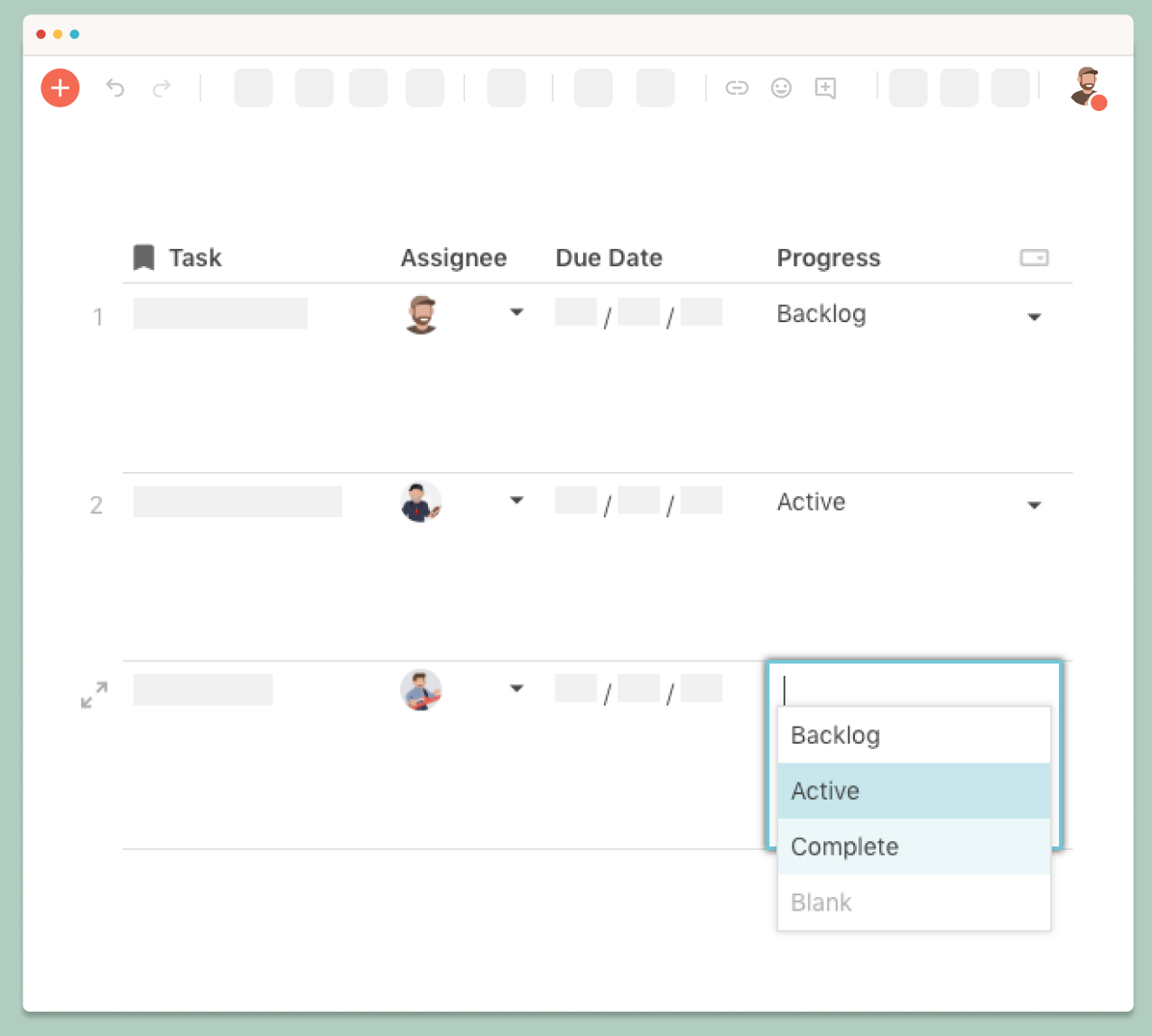This screenshot has height=1036, width=1152.
Task: Expand the Backlog progress dropdown arrow
Action: click(x=1035, y=317)
